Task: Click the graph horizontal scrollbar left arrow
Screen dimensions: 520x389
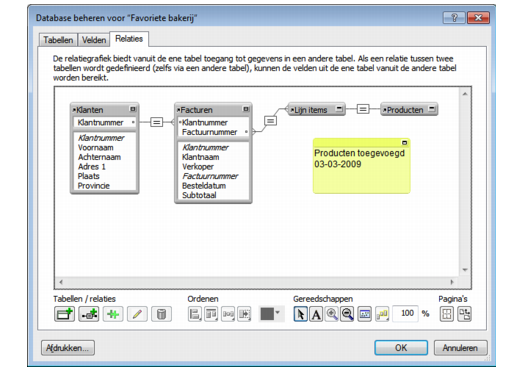Action: (61, 282)
